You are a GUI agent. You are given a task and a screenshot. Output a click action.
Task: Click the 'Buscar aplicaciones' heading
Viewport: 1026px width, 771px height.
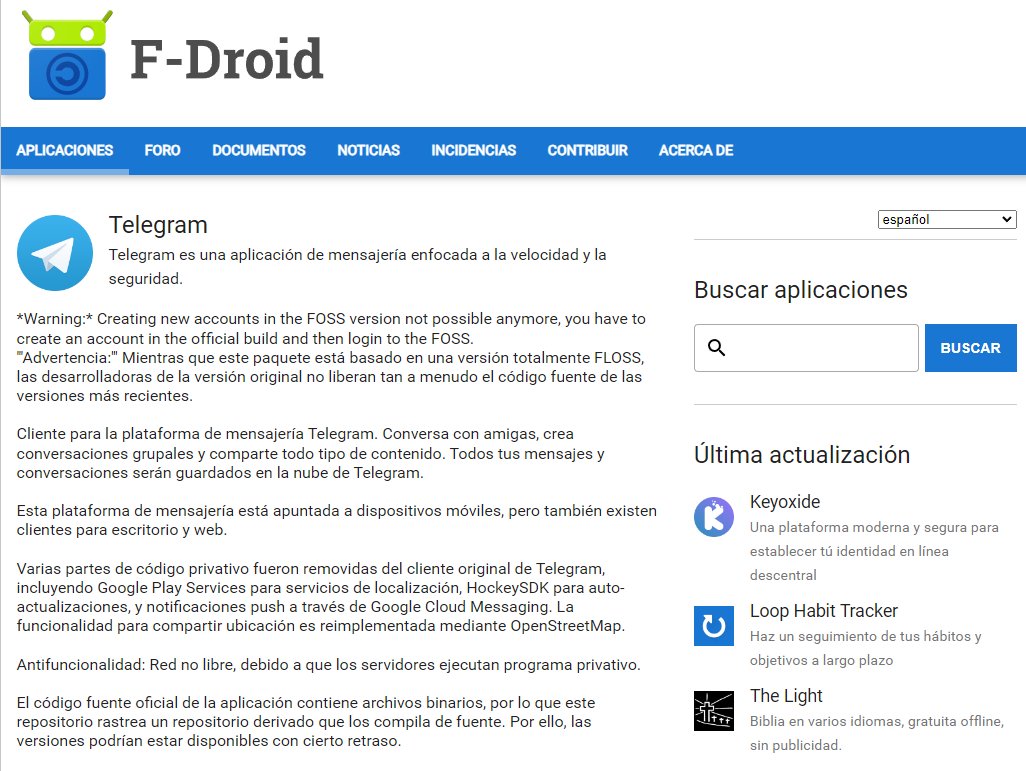[x=801, y=289]
